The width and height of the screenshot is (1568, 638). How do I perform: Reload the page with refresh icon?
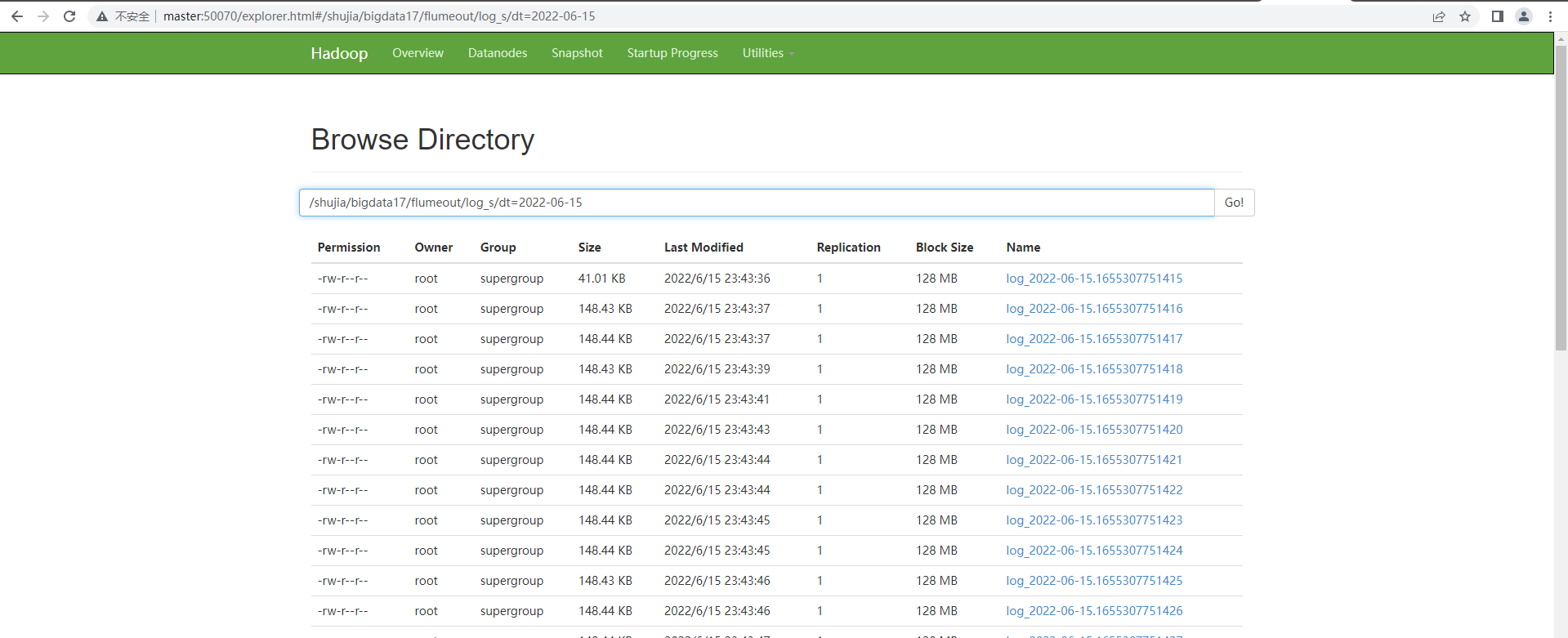69,16
